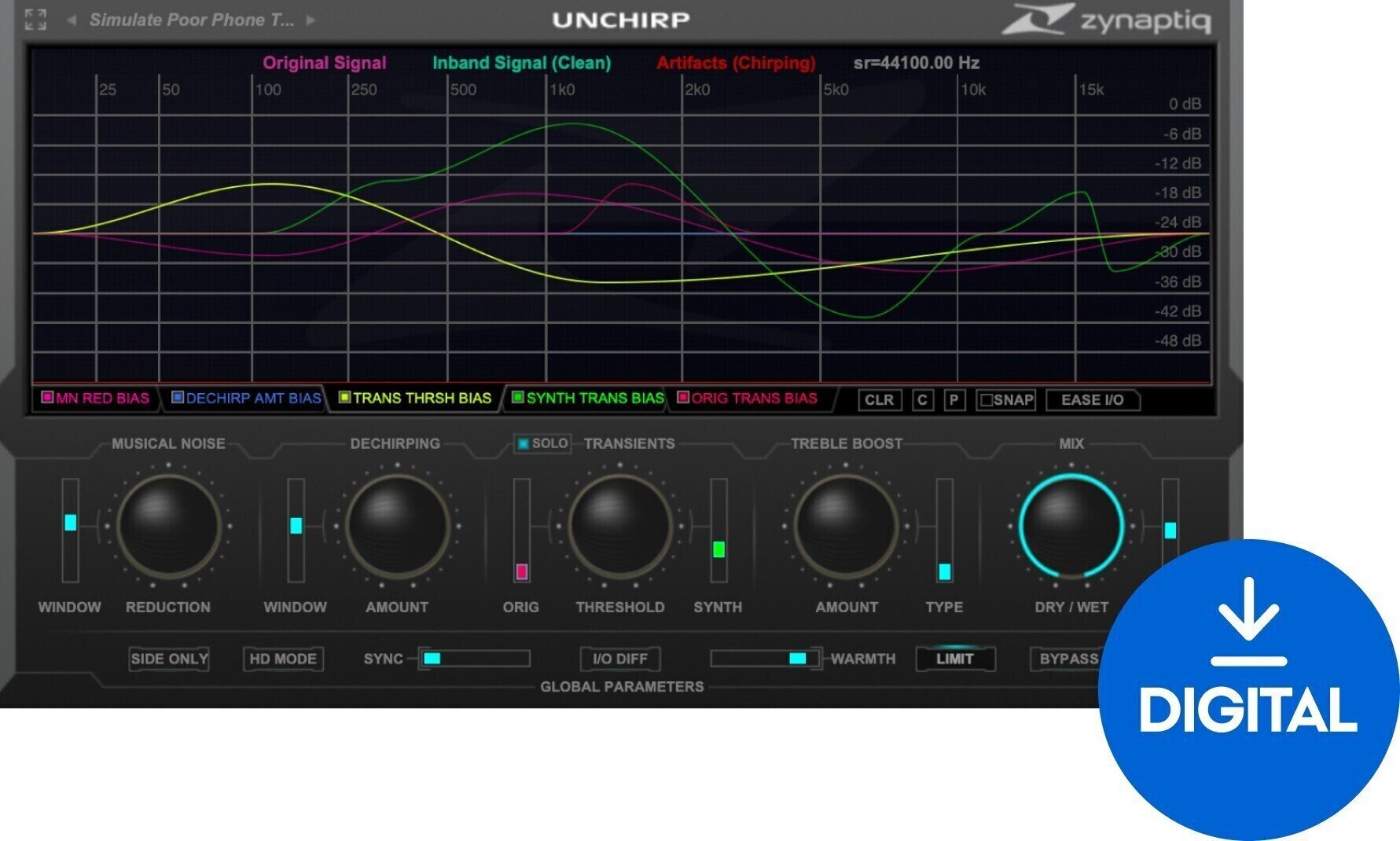Viewport: 1400px width, 841px height.
Task: Toggle the SOLO switch for Transients
Action: [x=541, y=443]
